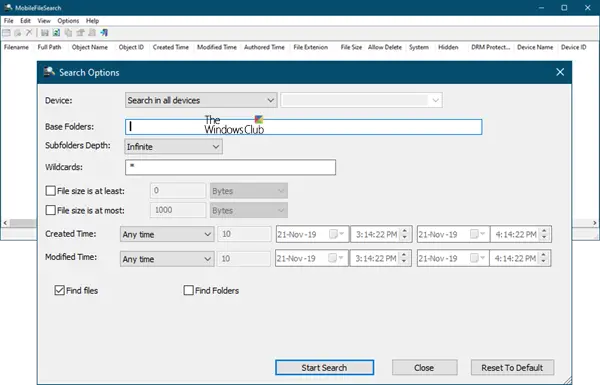Sort by the Object Name column header
The image size is (600, 385).
90,47
